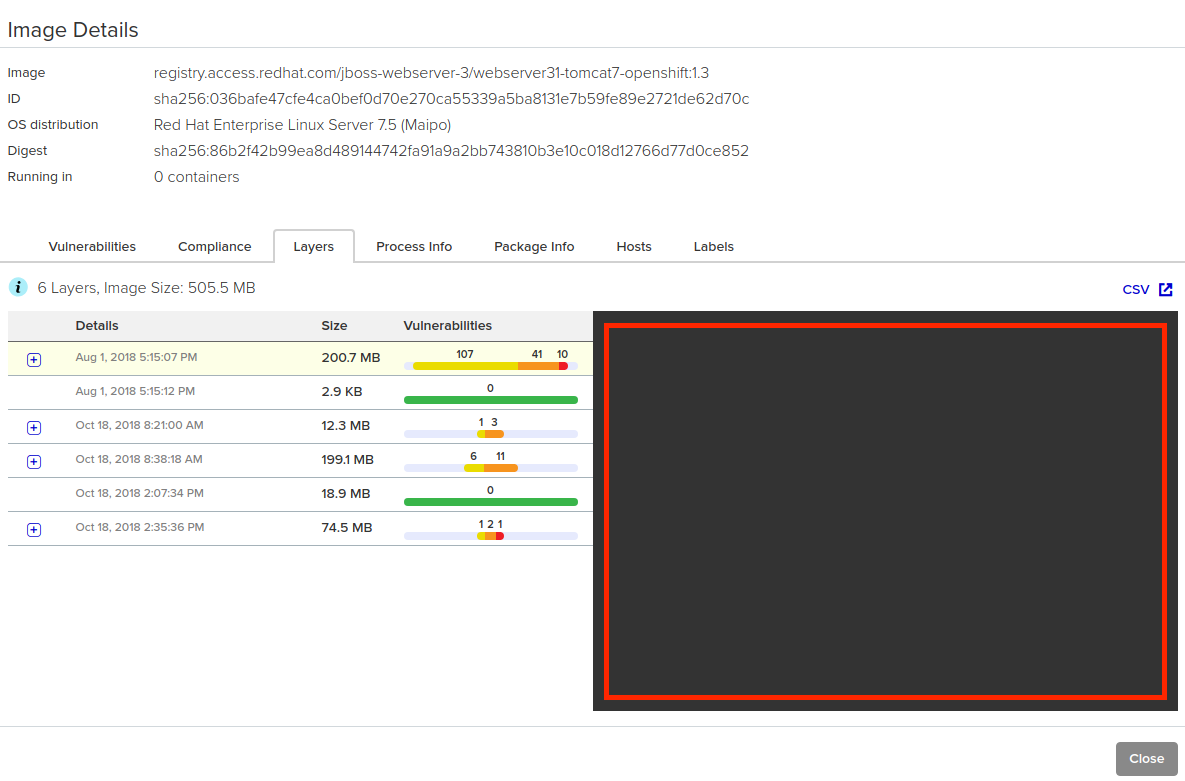The height and width of the screenshot is (781, 1185).
Task: Click the CSV export icon
Action: [1165, 290]
